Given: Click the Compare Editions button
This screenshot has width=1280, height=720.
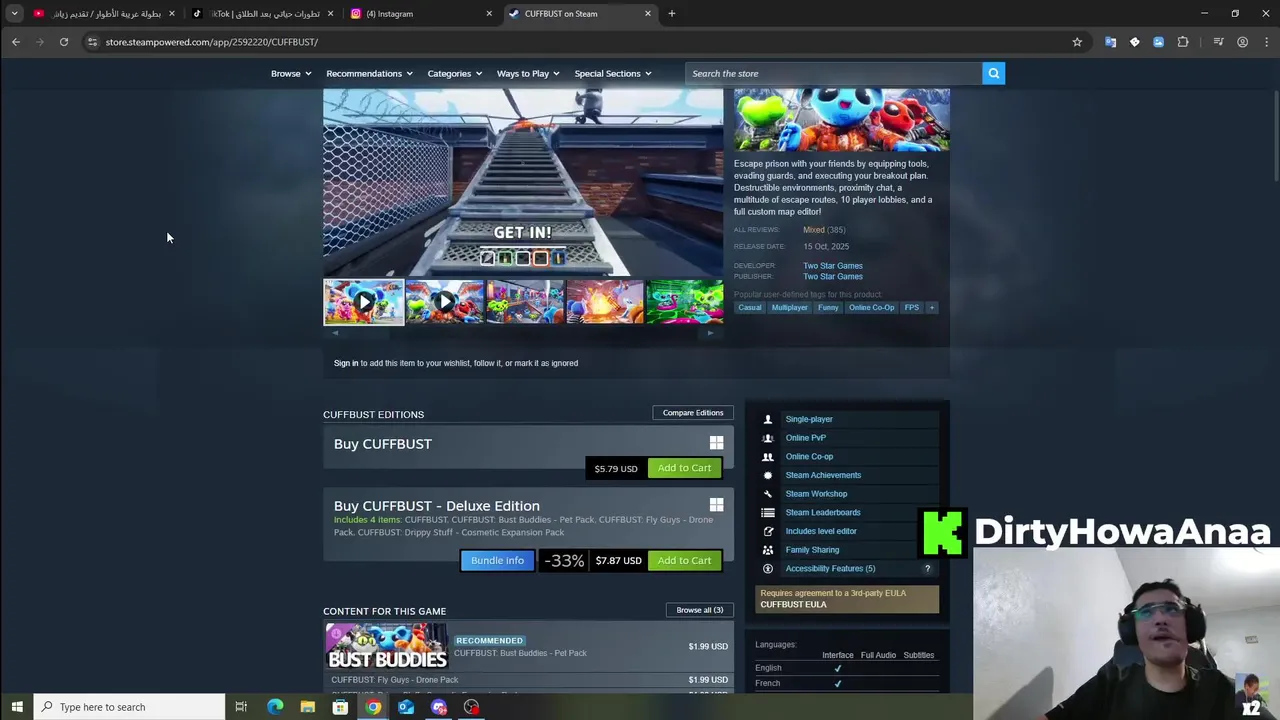Looking at the screenshot, I should pyautogui.click(x=692, y=413).
